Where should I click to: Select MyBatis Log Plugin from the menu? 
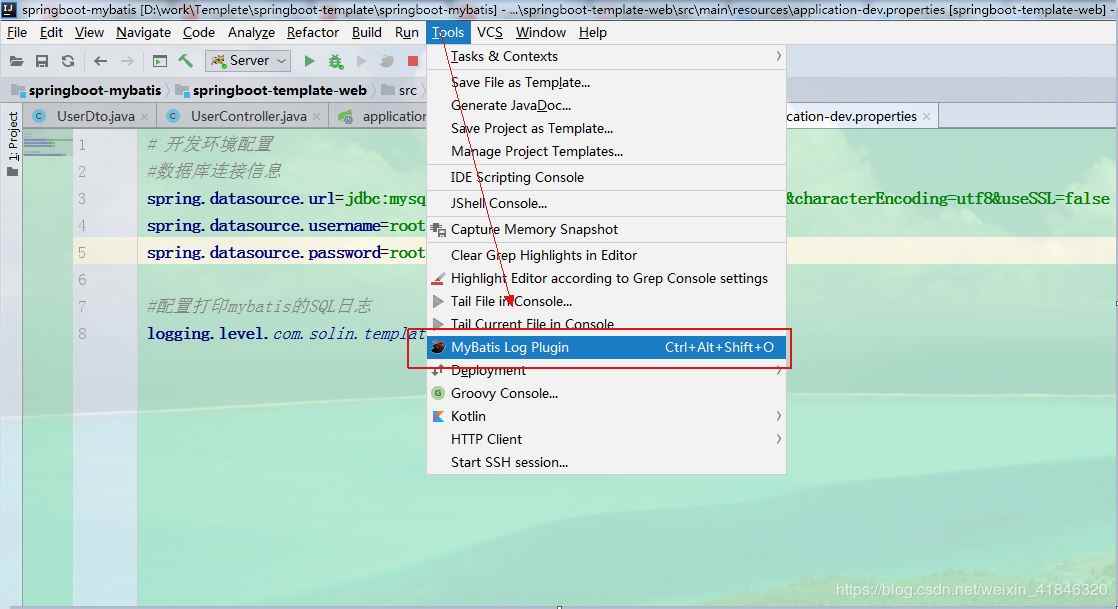coord(510,347)
